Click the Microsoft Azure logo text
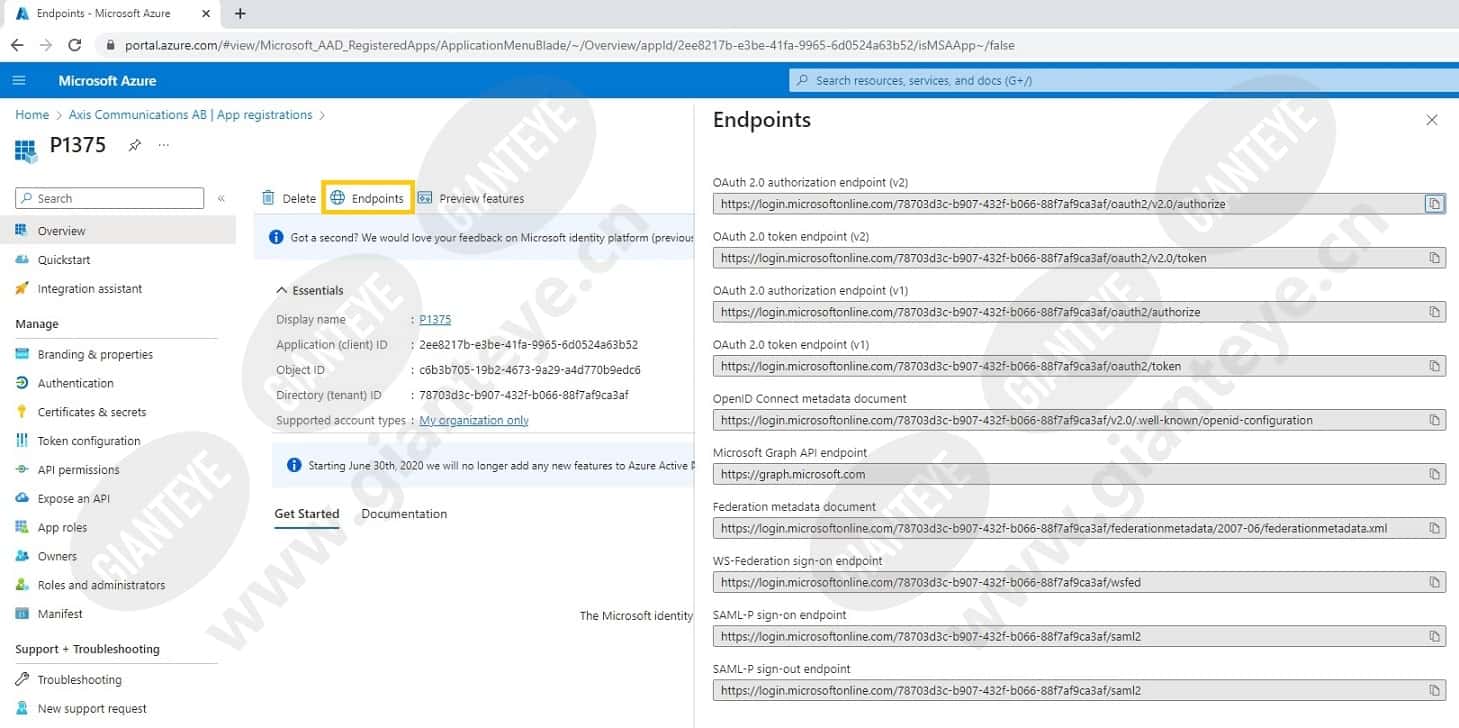This screenshot has height=728, width=1459. click(107, 81)
